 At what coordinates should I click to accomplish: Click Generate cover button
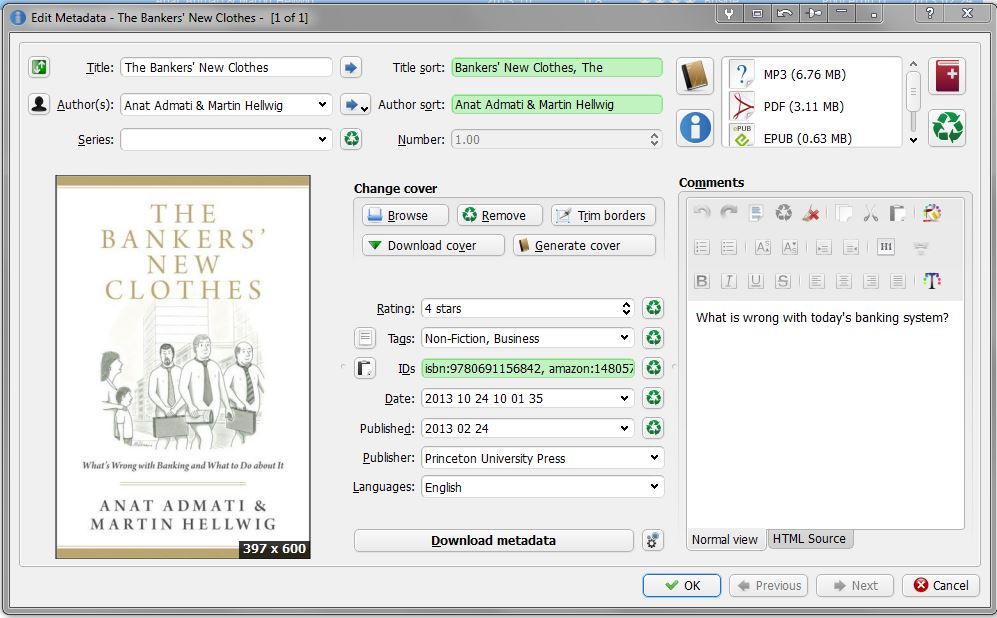point(584,245)
